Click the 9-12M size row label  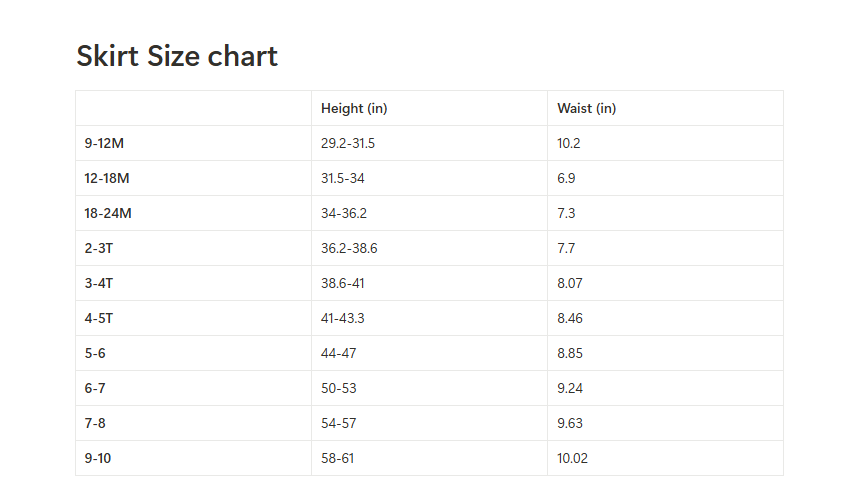click(x=104, y=143)
